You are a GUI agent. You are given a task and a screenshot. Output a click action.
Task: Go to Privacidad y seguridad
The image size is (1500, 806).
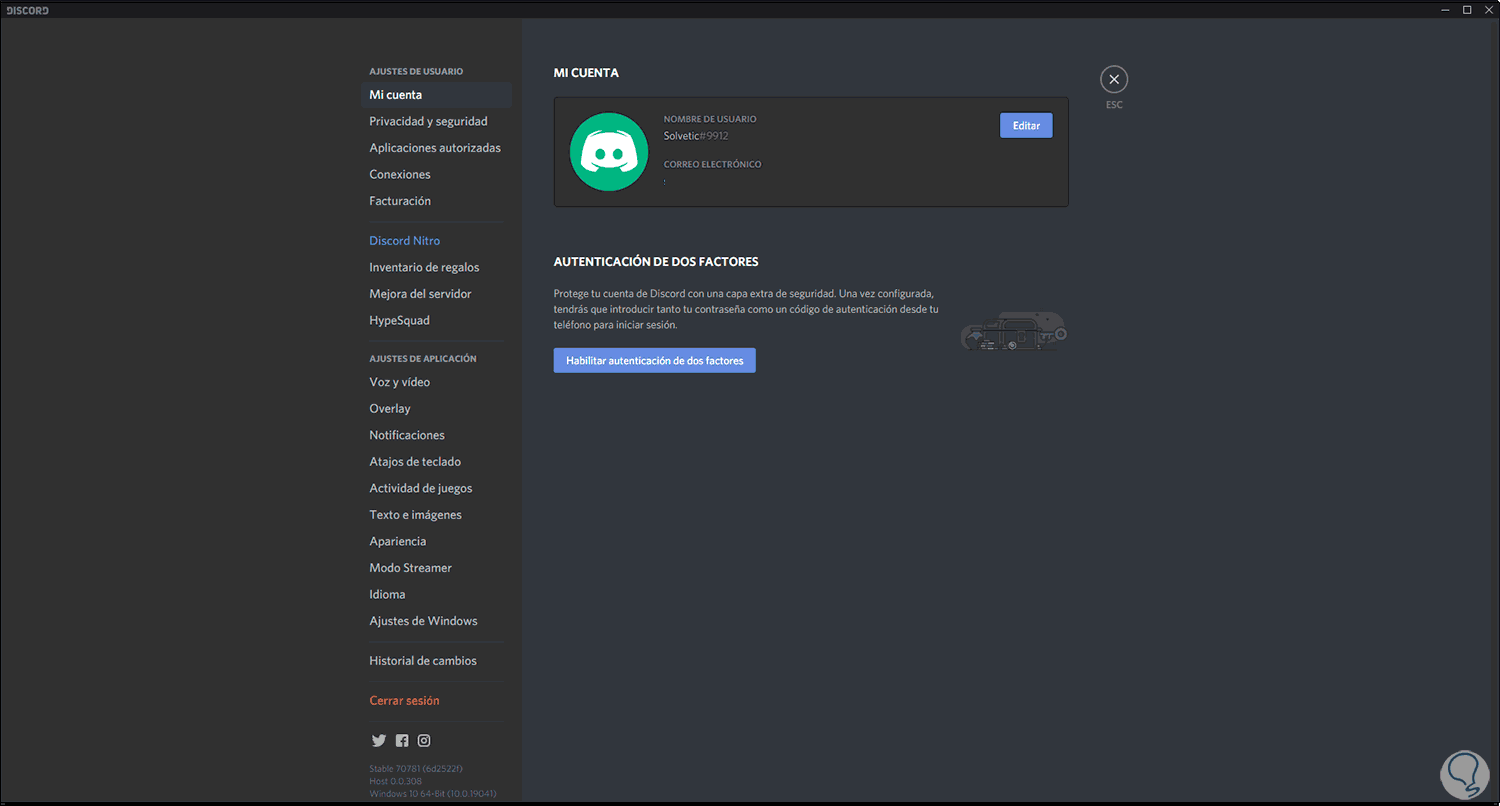coord(436,121)
